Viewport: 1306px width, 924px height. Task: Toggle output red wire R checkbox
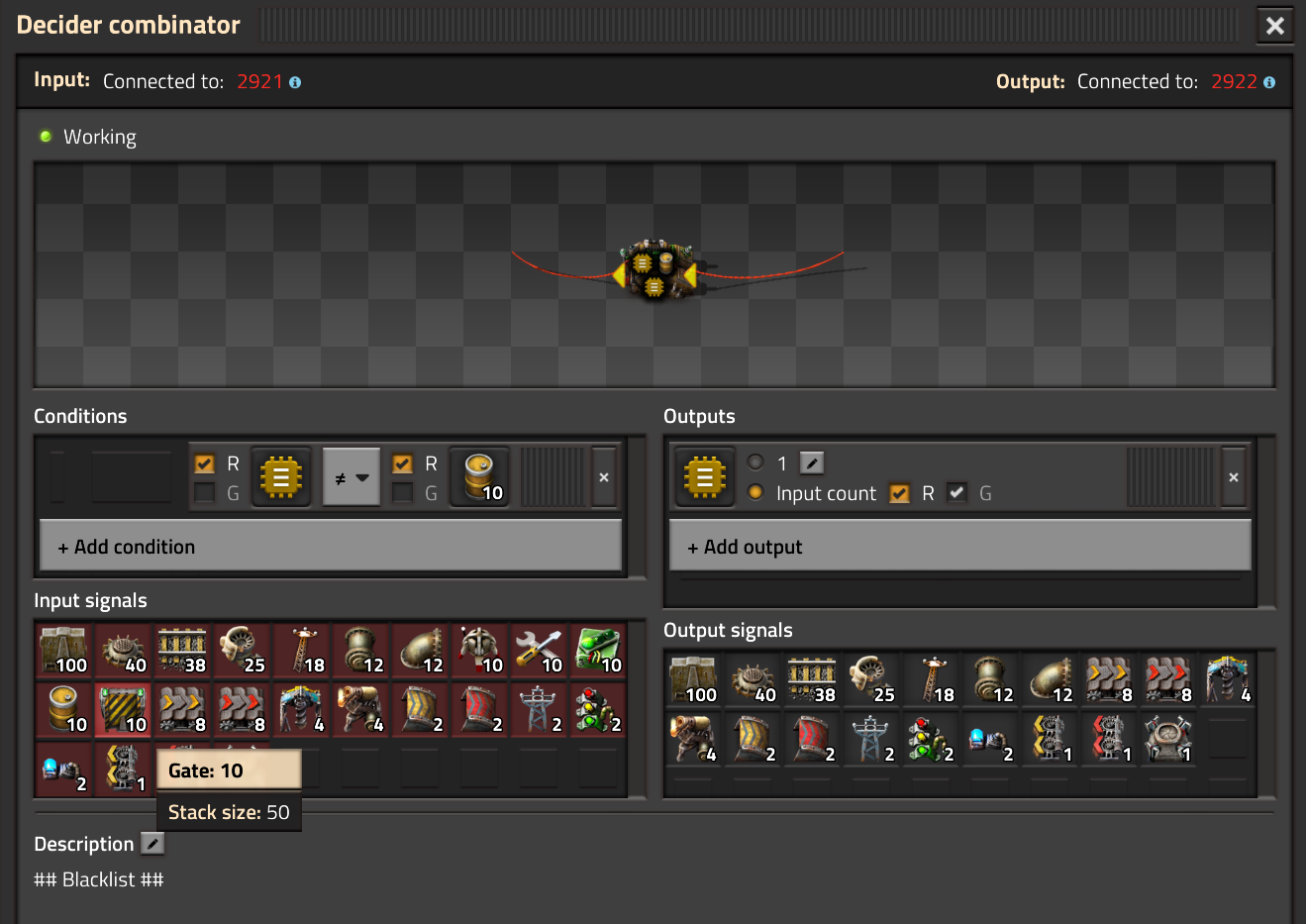tap(900, 492)
